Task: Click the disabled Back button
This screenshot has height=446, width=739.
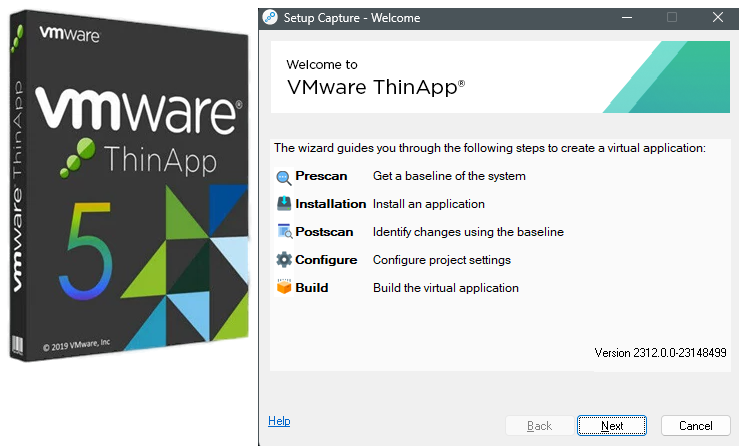Action: (540, 426)
